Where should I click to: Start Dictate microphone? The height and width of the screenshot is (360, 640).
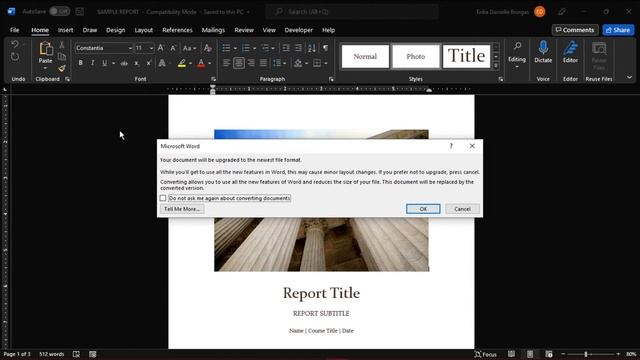543,52
